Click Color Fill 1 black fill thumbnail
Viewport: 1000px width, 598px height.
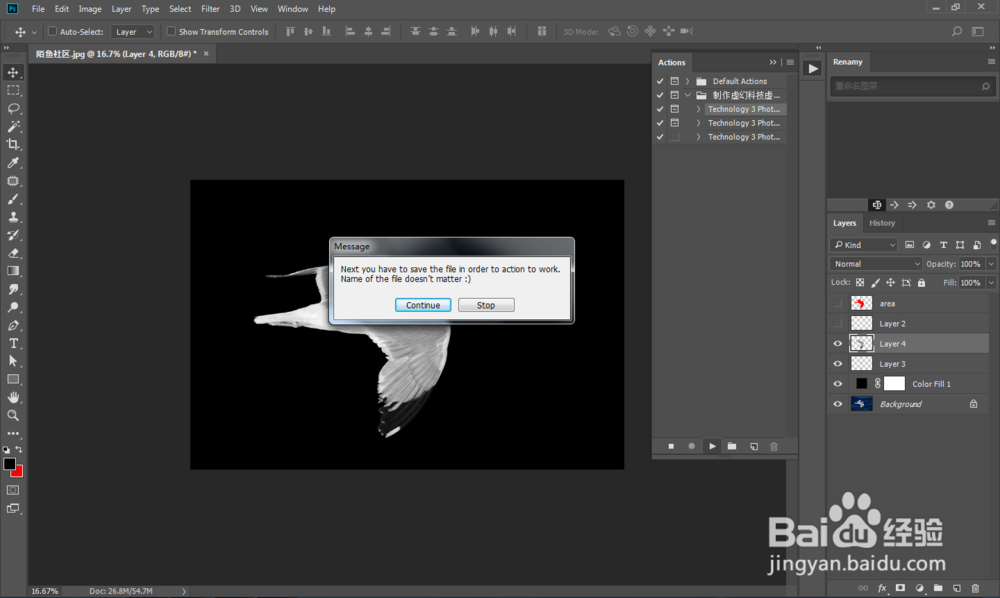pyautogui.click(x=862, y=383)
